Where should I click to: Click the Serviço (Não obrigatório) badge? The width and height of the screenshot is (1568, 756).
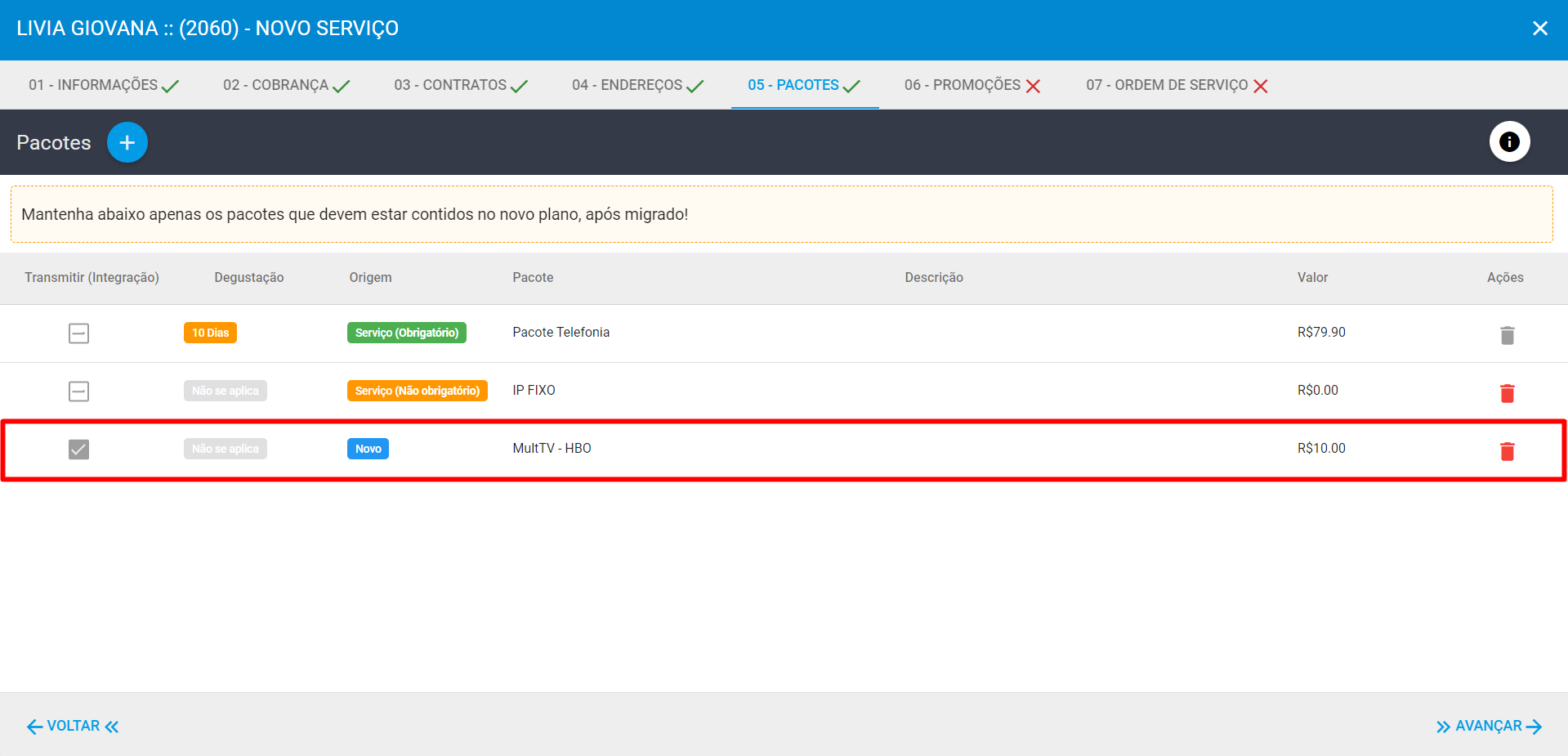[418, 391]
